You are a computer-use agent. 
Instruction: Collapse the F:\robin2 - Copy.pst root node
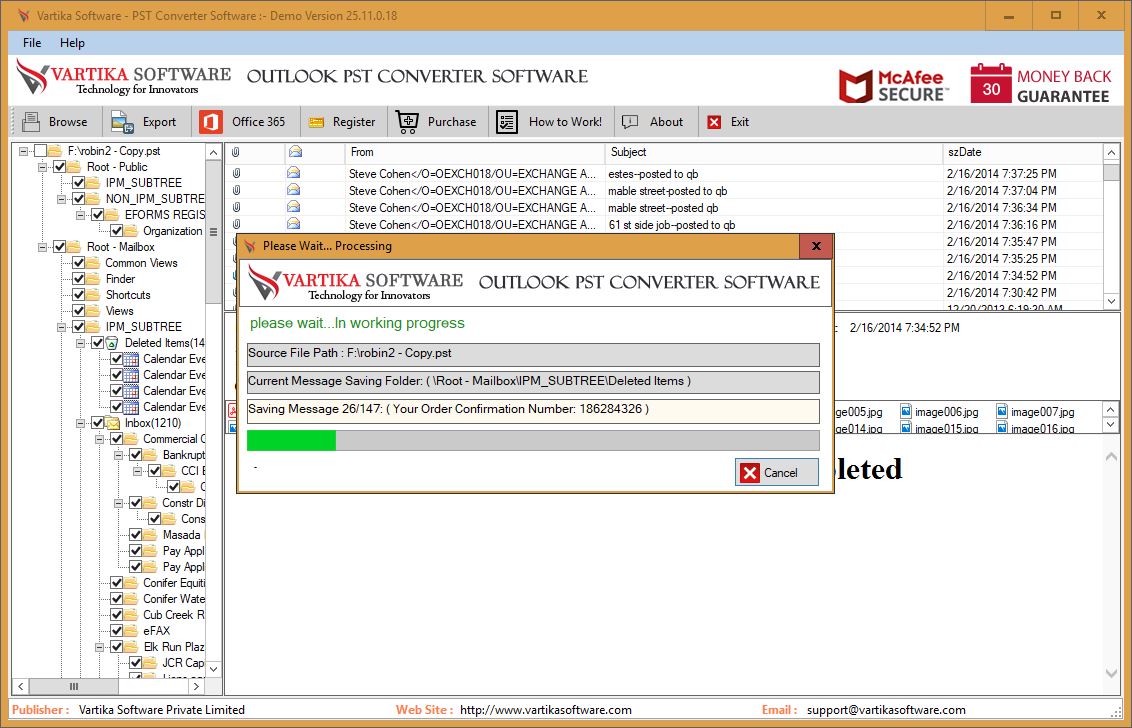24,151
